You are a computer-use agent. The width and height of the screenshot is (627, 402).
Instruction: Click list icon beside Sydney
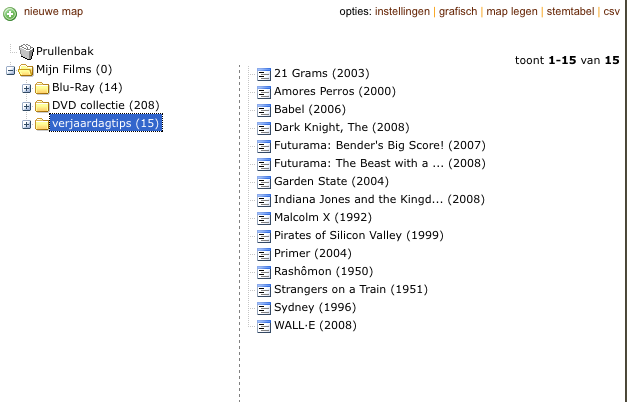264,308
